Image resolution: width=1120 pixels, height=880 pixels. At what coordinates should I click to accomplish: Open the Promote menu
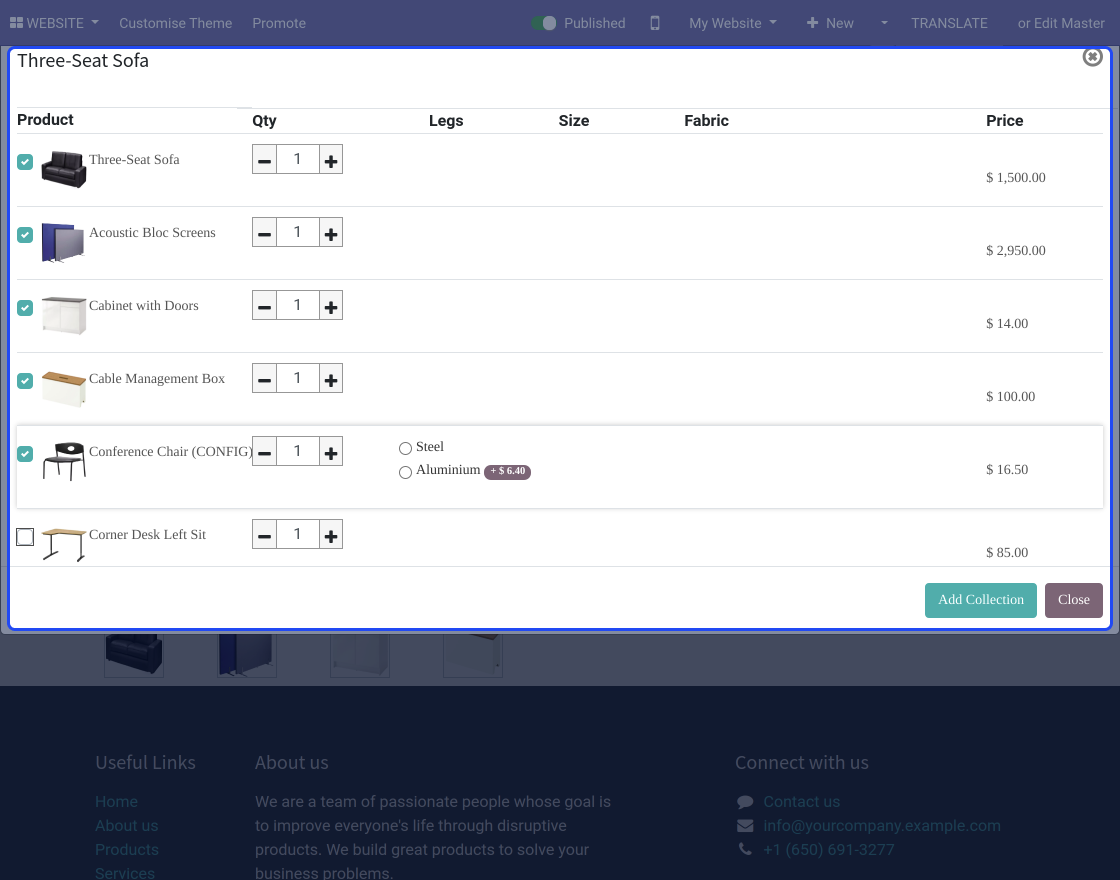[x=279, y=23]
